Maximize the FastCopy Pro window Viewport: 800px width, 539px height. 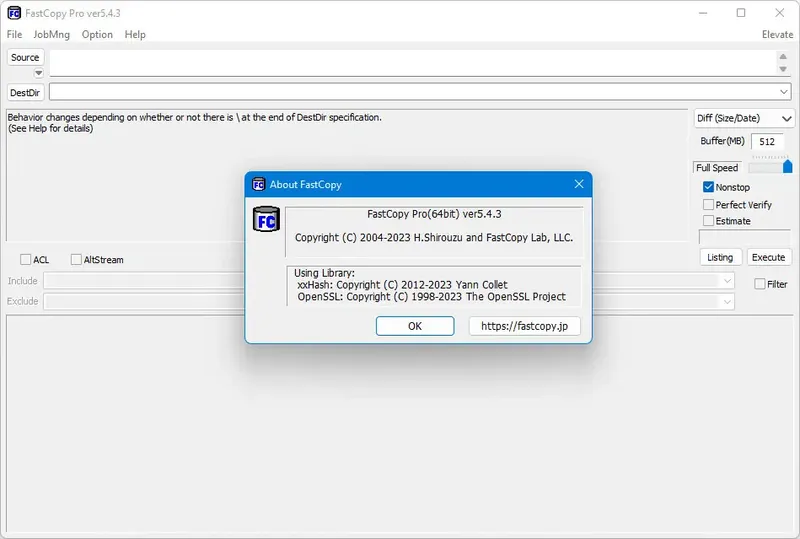point(741,13)
